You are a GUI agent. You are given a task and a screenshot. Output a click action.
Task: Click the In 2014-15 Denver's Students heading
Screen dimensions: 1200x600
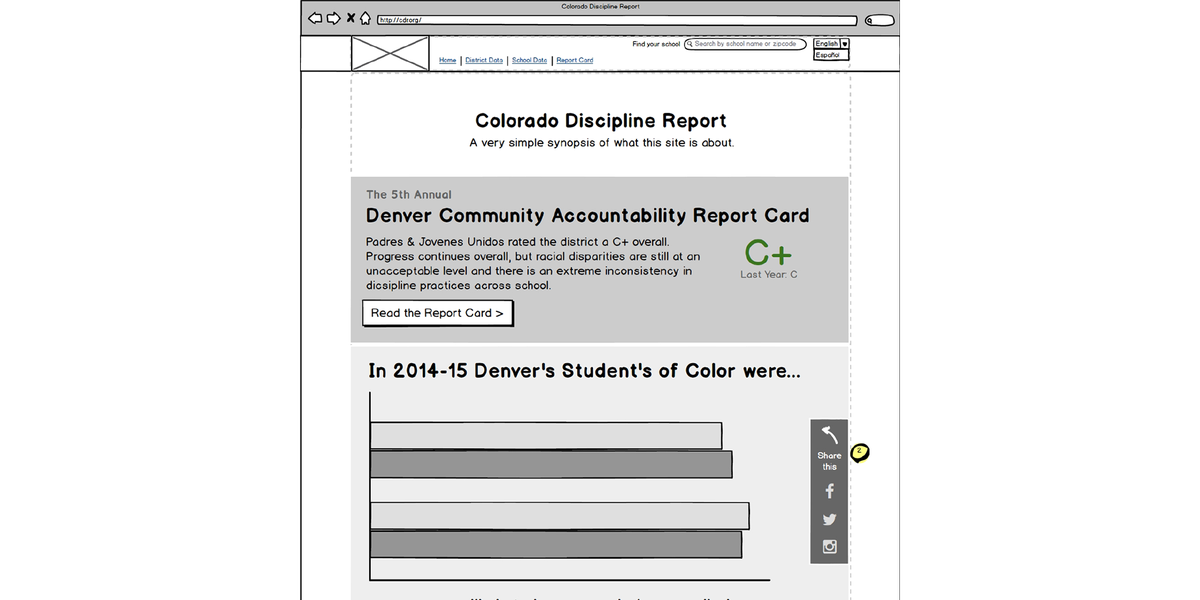[584, 371]
